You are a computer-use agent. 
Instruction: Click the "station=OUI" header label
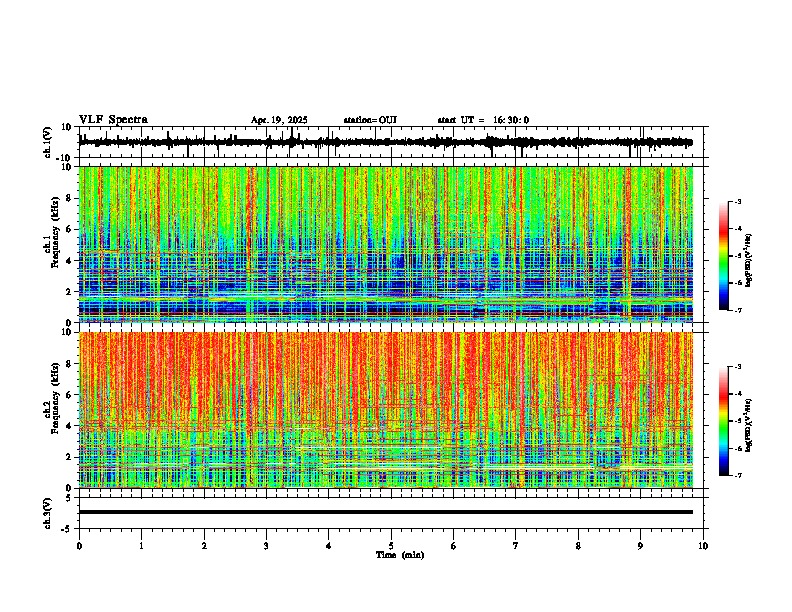[x=370, y=120]
